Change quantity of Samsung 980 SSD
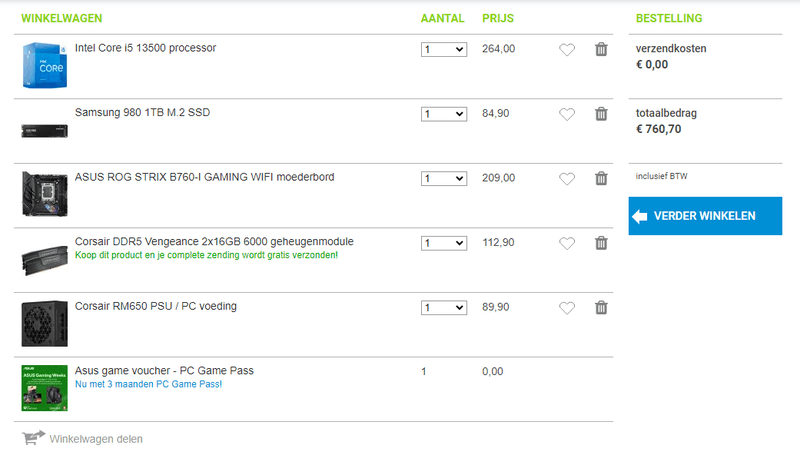This screenshot has width=800, height=465. pos(444,114)
